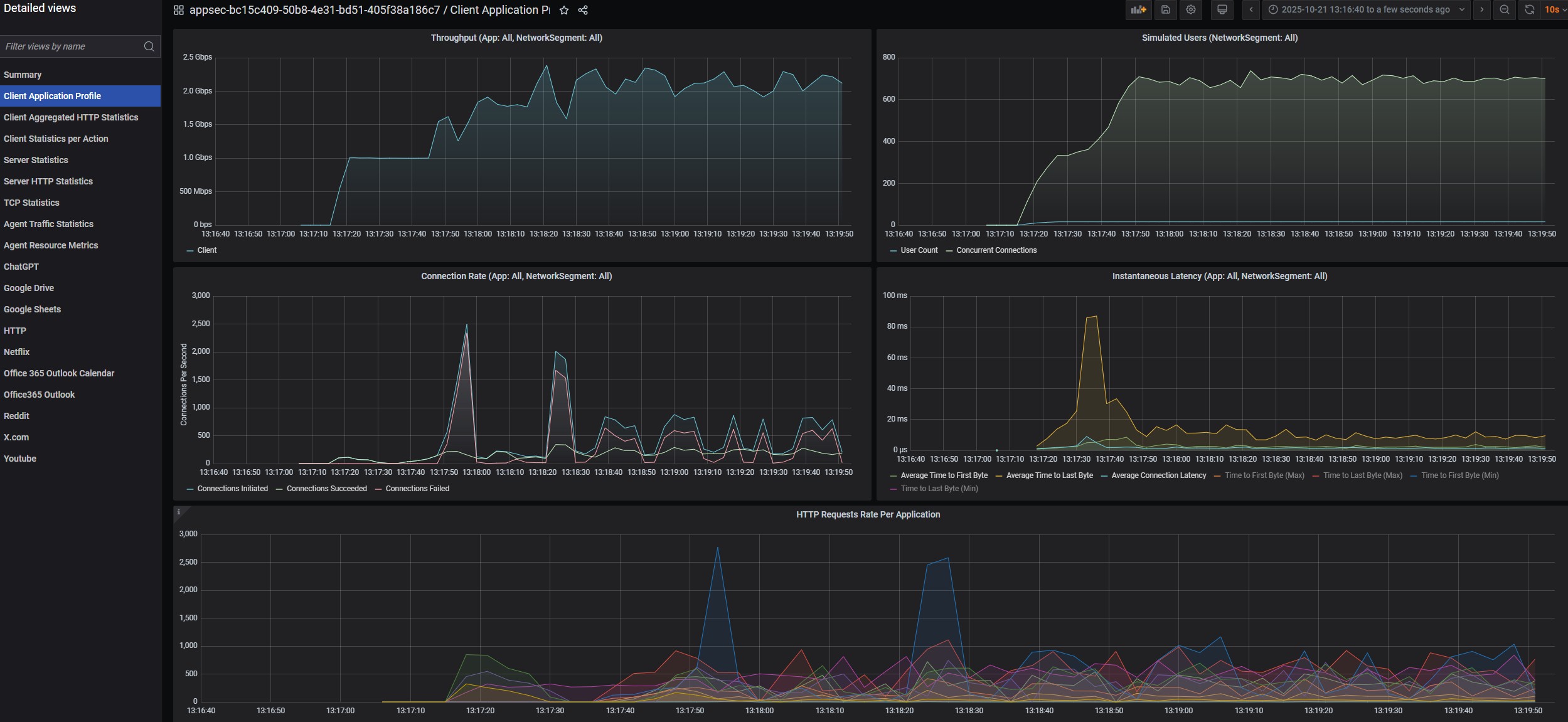Cycle view mode monitor icon
The width and height of the screenshot is (1568, 722).
(1222, 9)
